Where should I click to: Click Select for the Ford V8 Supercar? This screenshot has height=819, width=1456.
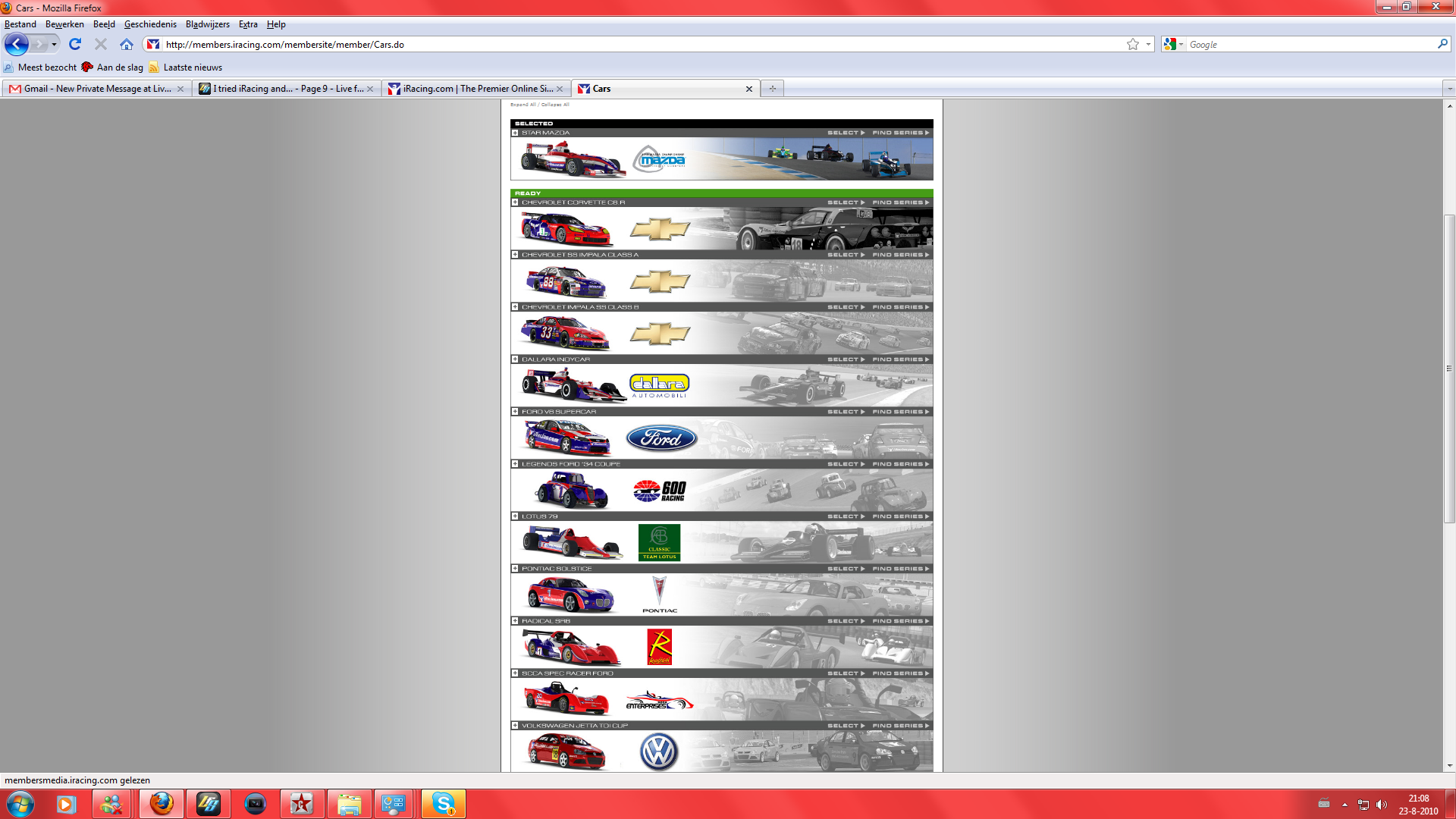click(845, 412)
